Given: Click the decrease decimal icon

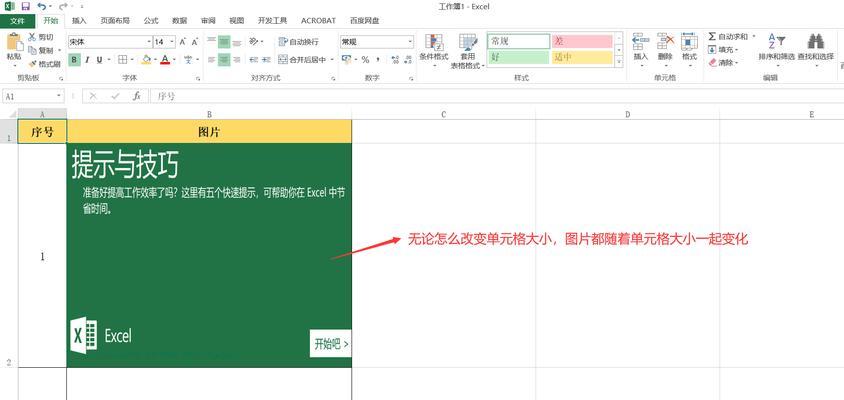Looking at the screenshot, I should coord(407,59).
